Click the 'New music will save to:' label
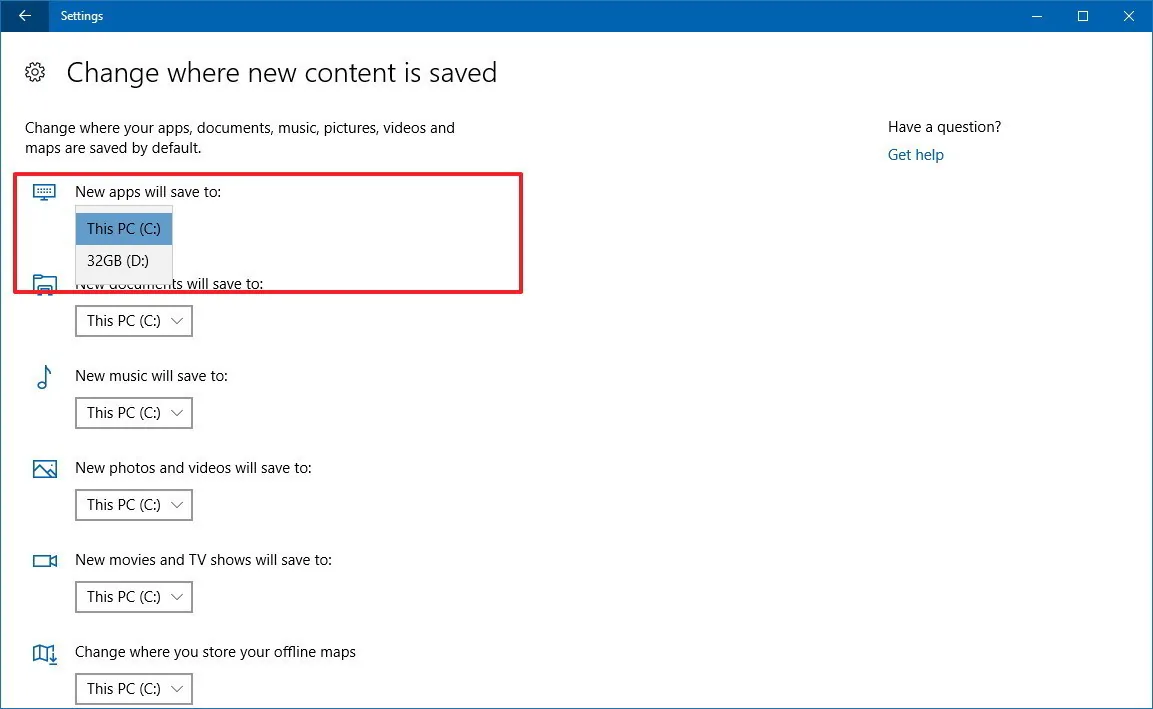The image size is (1153, 709). [x=151, y=376]
